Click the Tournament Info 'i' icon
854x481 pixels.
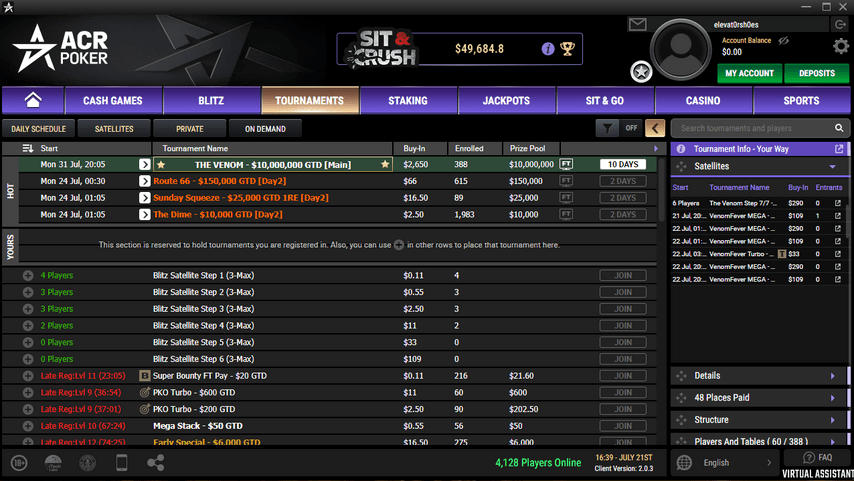click(x=681, y=149)
